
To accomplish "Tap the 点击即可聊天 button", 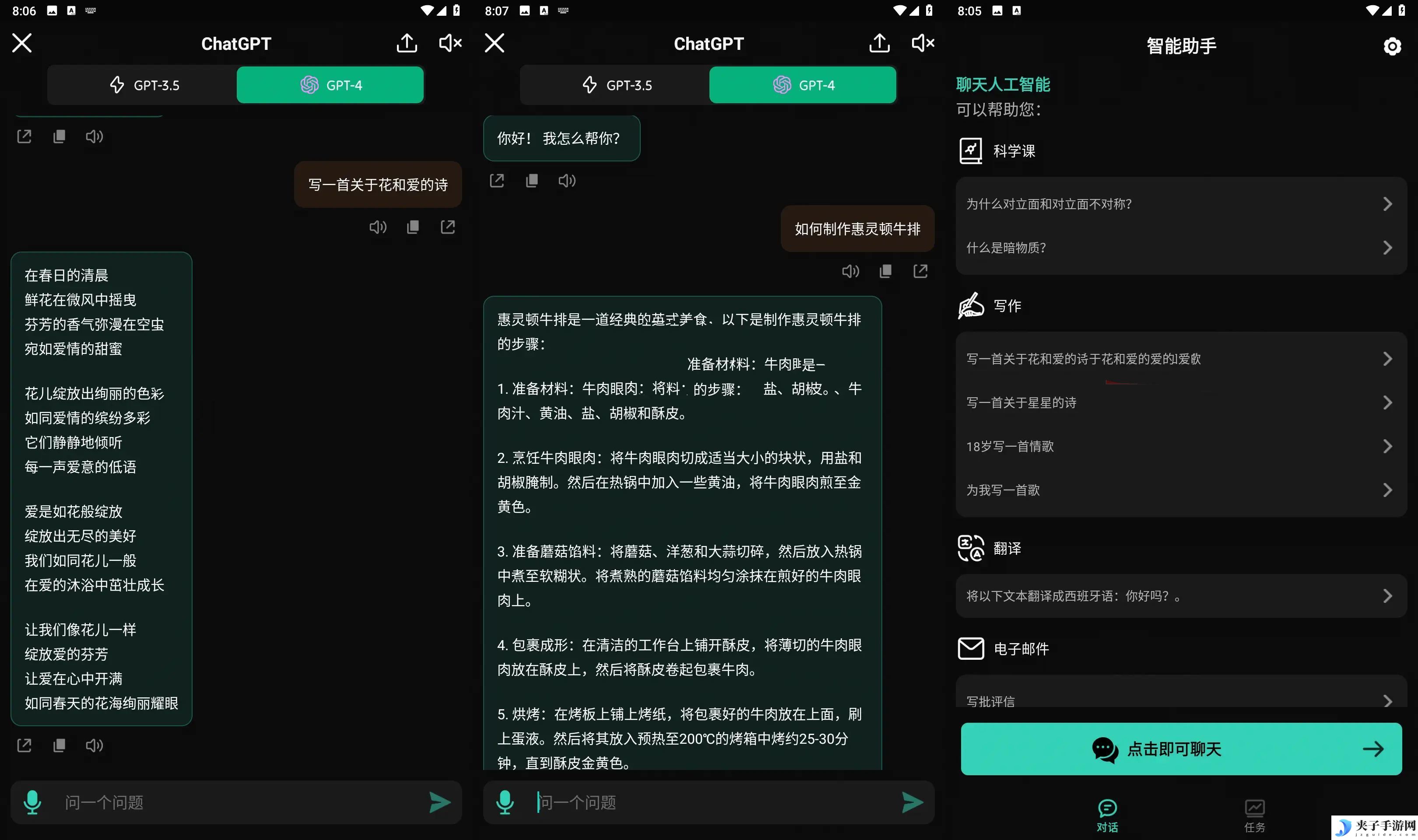I will [1181, 748].
